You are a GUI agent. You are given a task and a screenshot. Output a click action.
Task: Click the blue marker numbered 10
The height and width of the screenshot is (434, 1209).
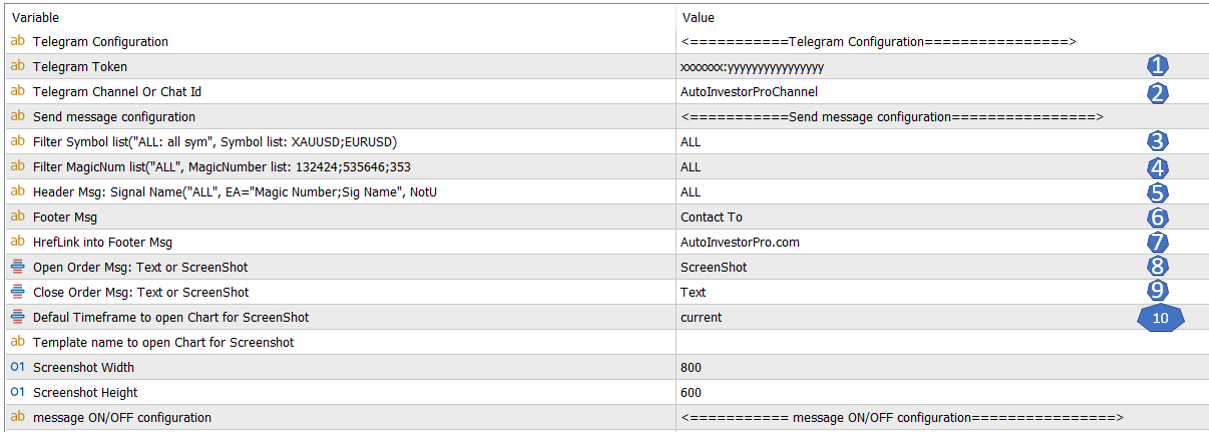(1160, 318)
